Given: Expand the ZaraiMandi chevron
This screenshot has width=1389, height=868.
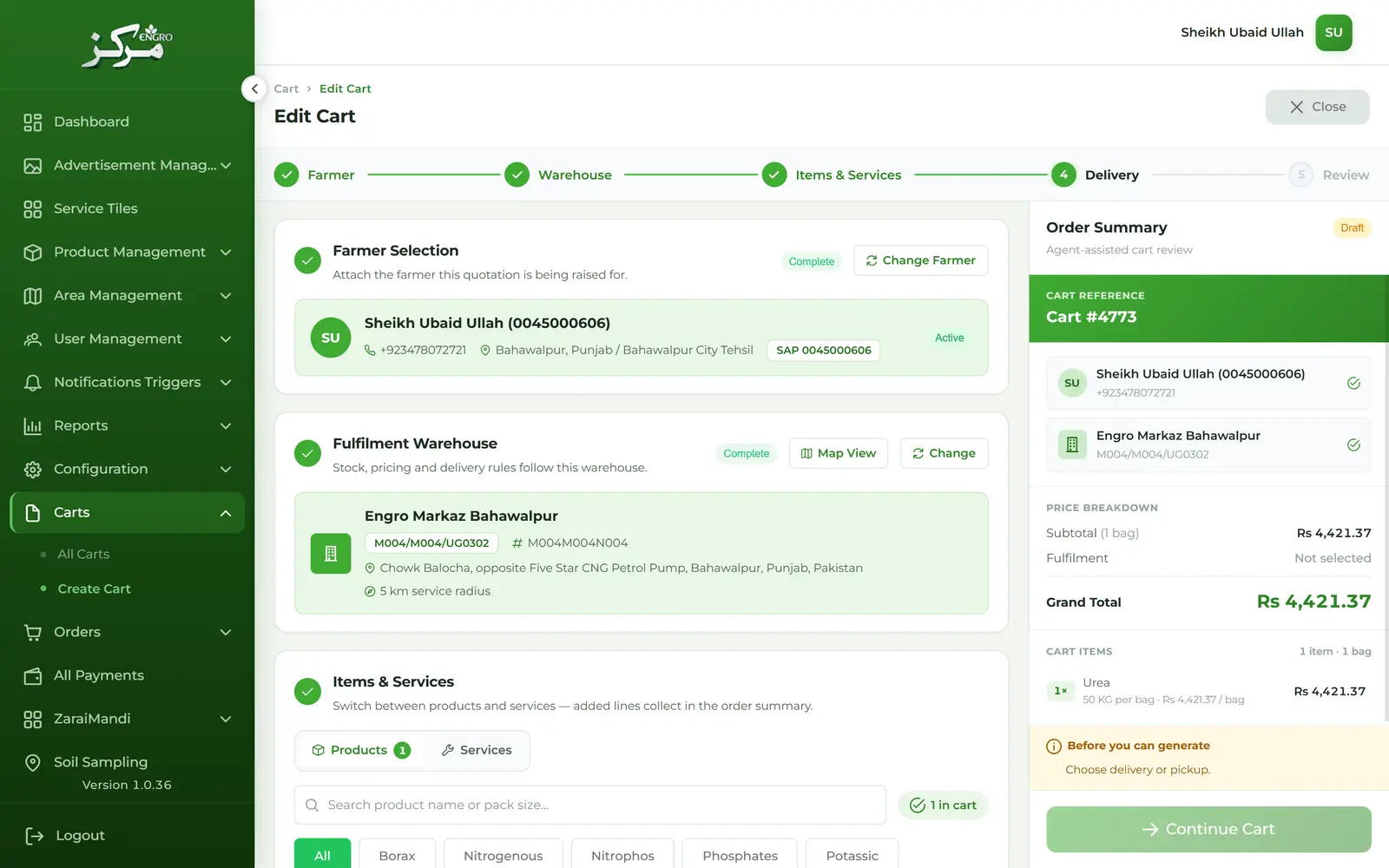Looking at the screenshot, I should click(226, 720).
